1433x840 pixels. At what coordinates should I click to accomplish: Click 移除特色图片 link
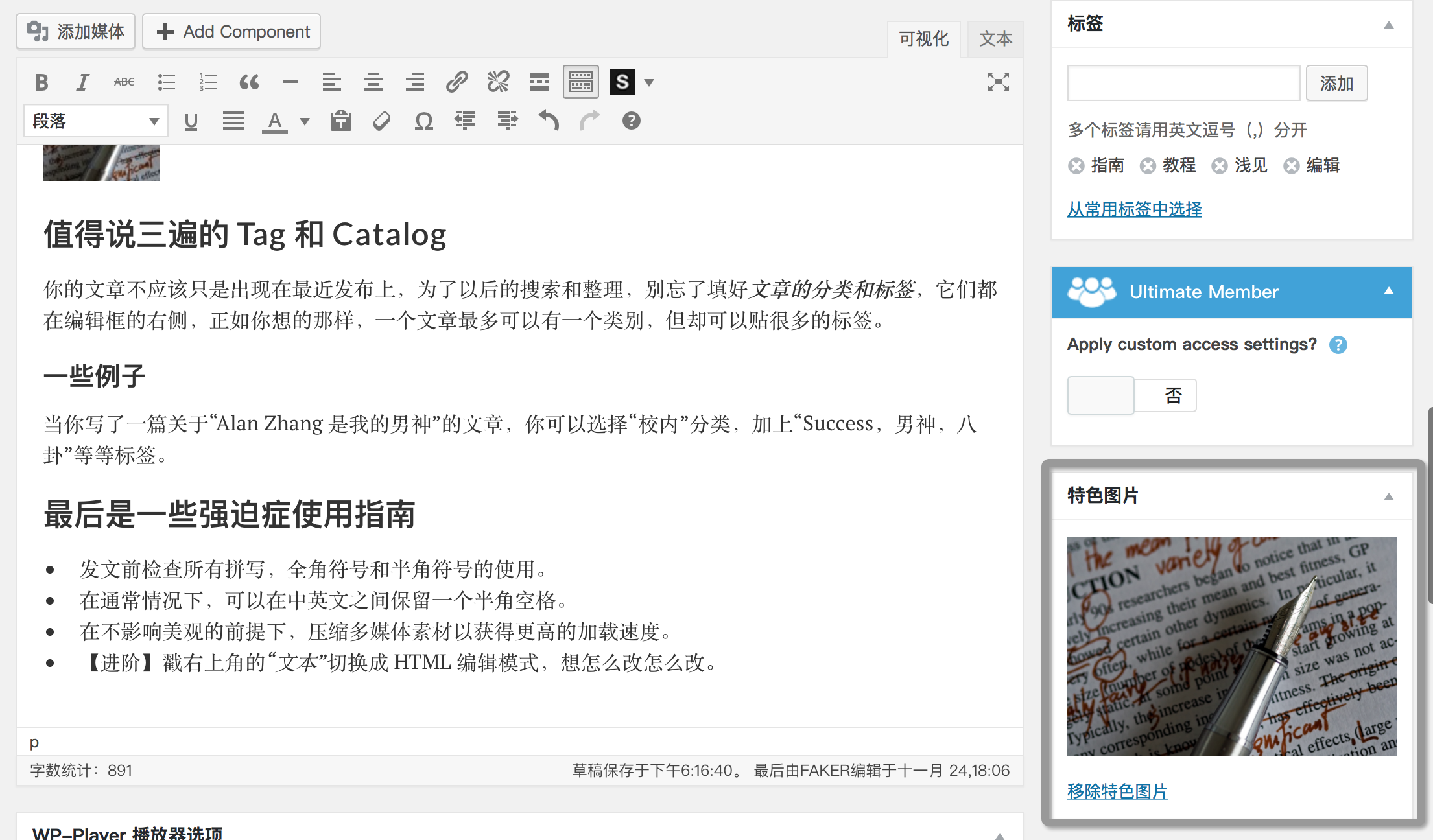(x=1117, y=791)
